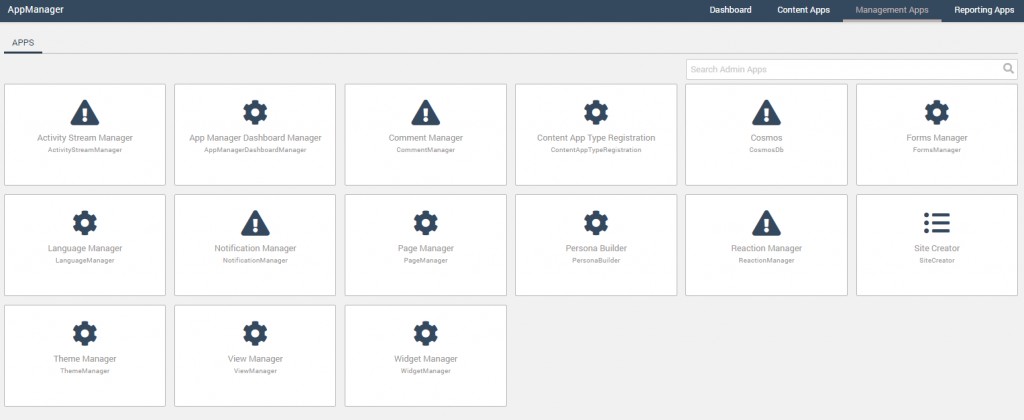
Task: Click the Search Admin Apps field
Action: (x=843, y=69)
